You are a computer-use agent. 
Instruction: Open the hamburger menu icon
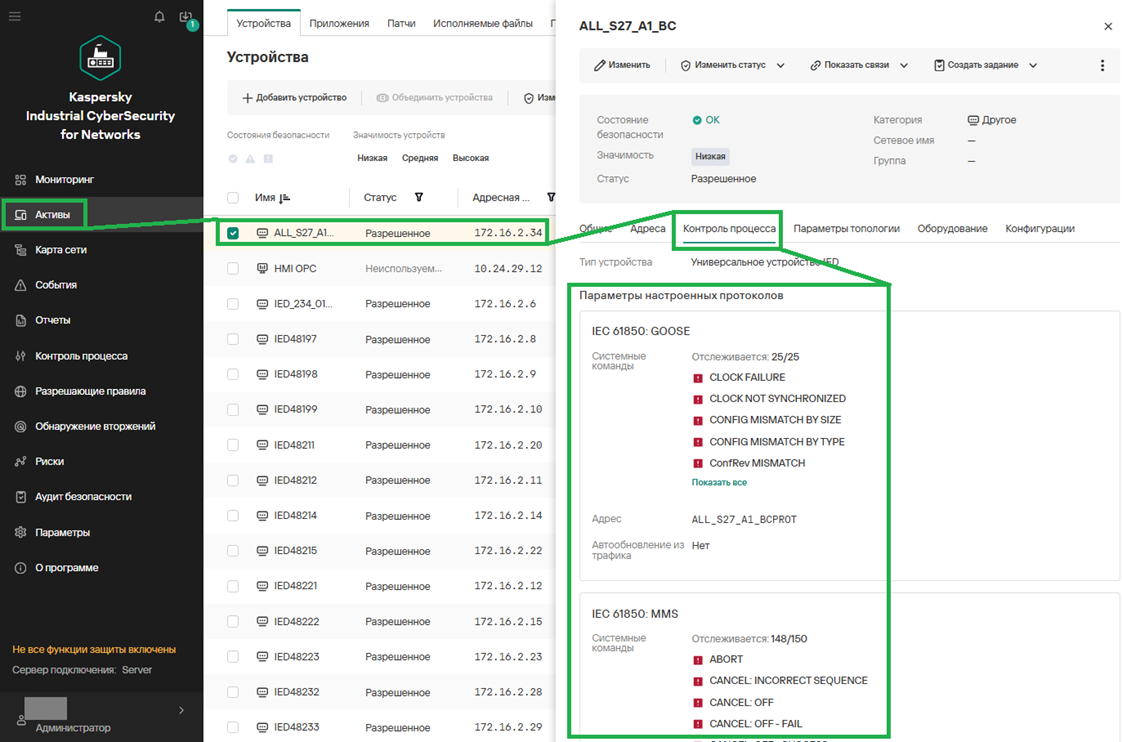[x=15, y=16]
